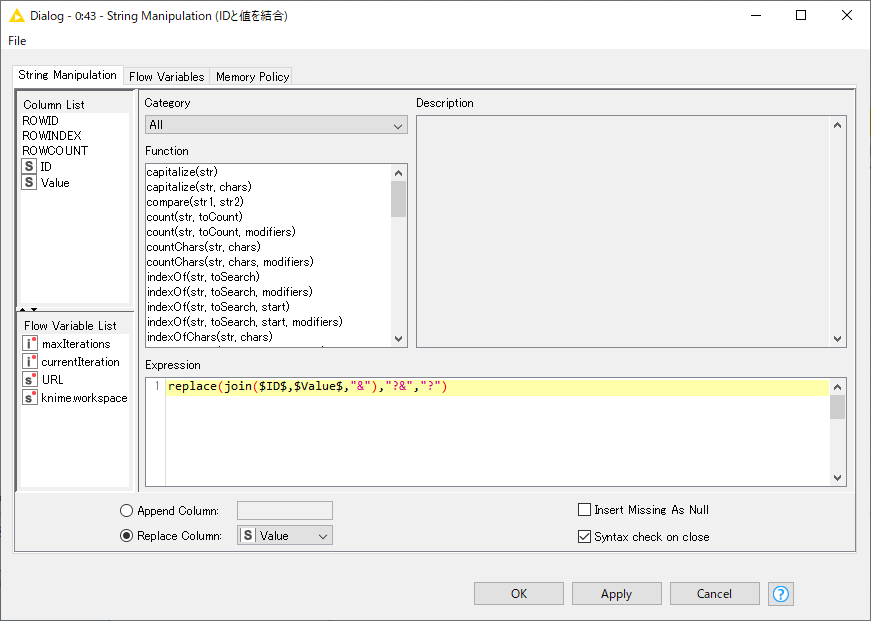Select the knime.workspace flow variable
The width and height of the screenshot is (871, 621).
coord(84,398)
